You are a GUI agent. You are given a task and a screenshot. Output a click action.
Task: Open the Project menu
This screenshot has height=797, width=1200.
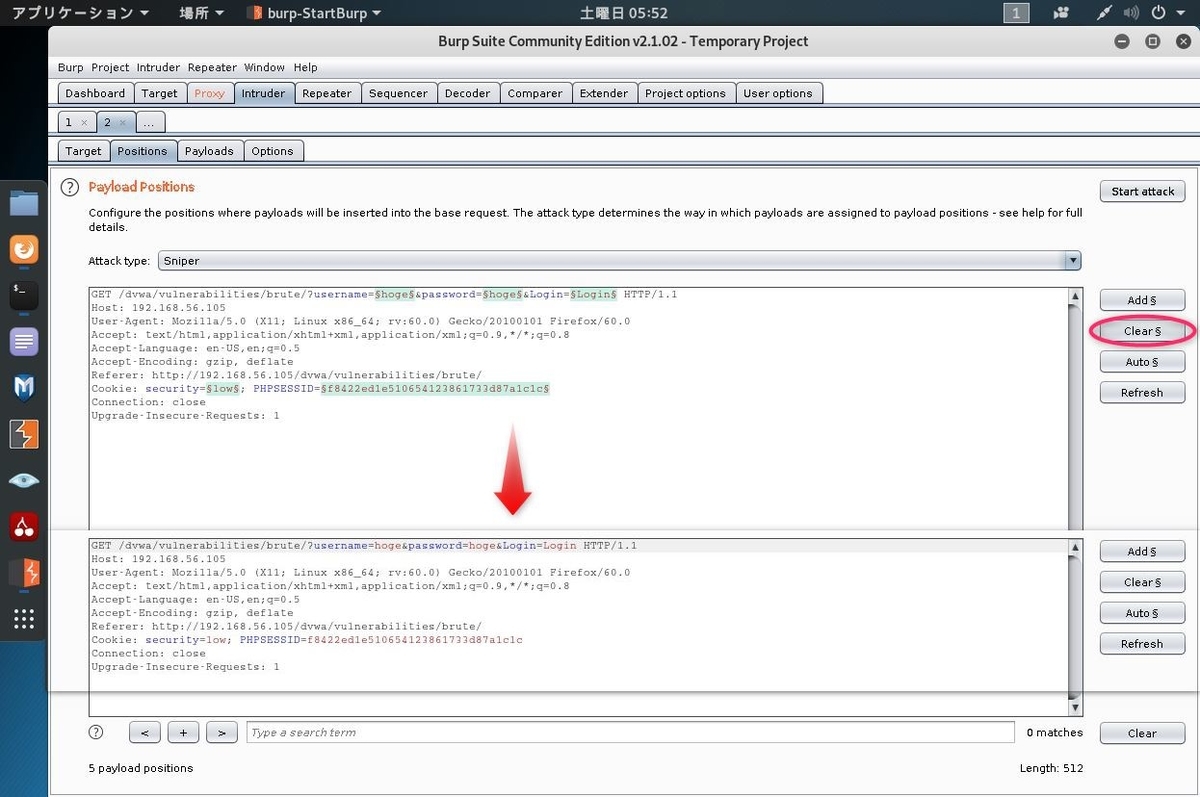(110, 67)
